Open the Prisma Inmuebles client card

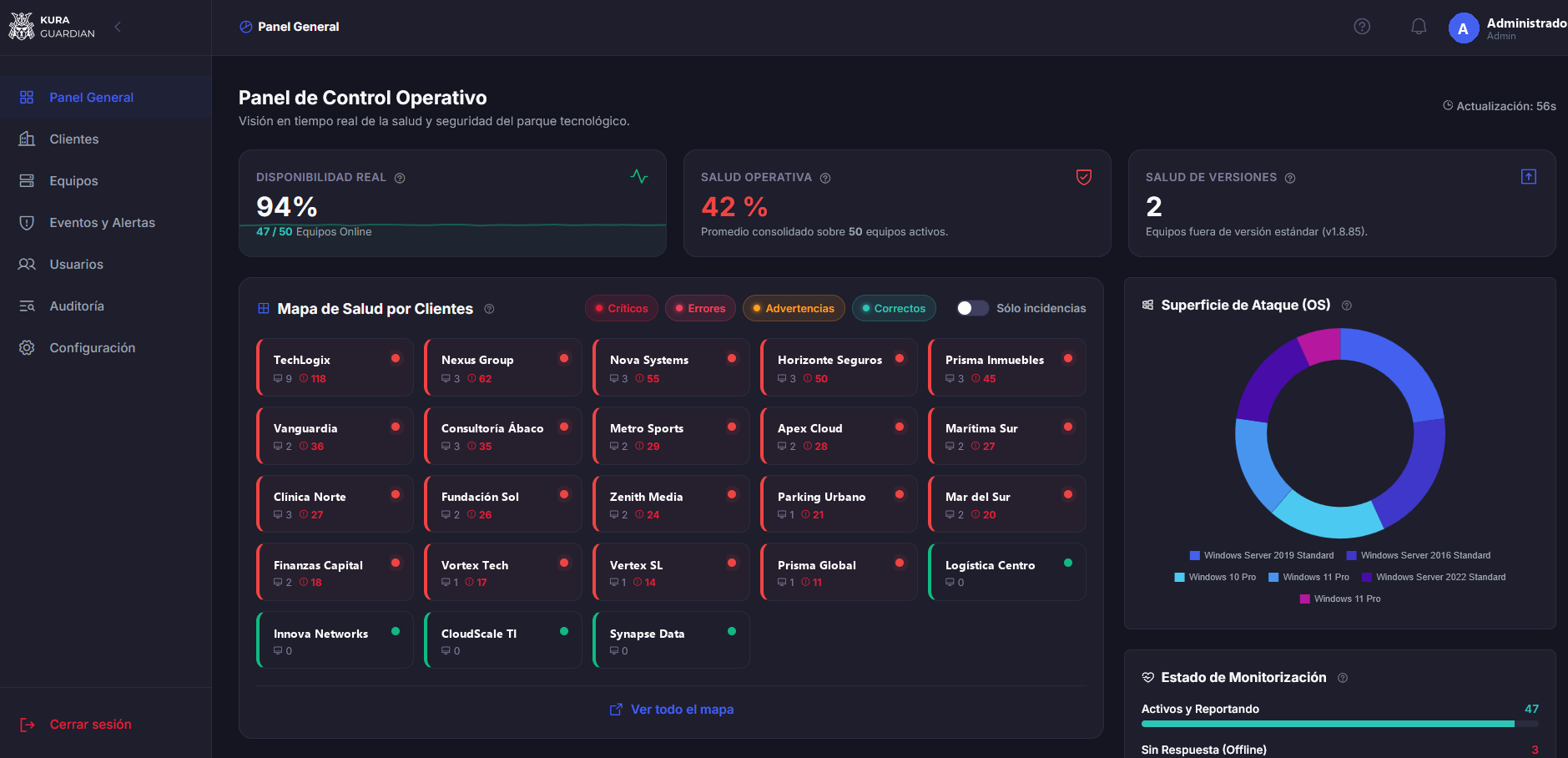click(1006, 367)
